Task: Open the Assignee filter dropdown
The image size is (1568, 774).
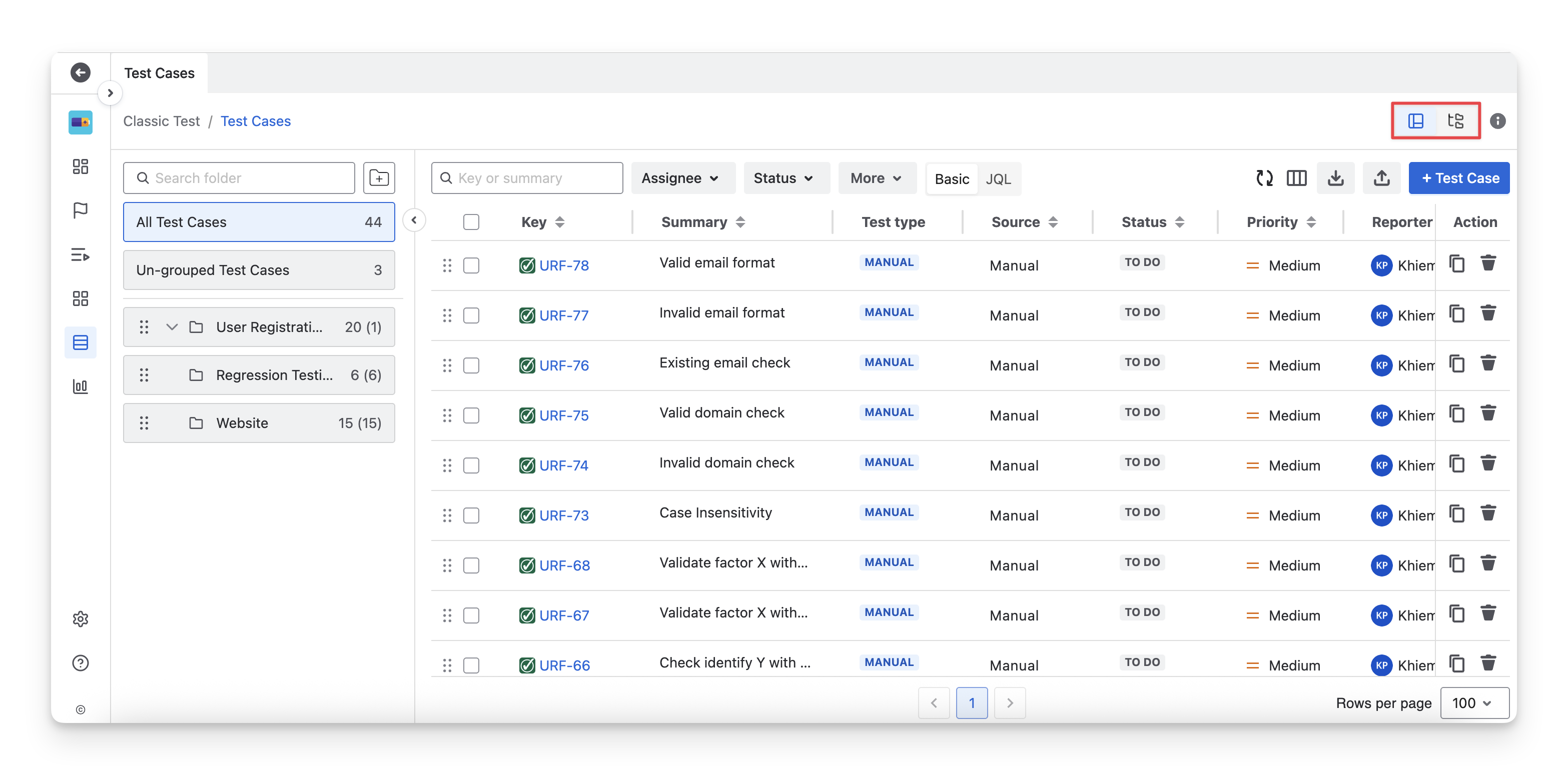Action: (680, 177)
